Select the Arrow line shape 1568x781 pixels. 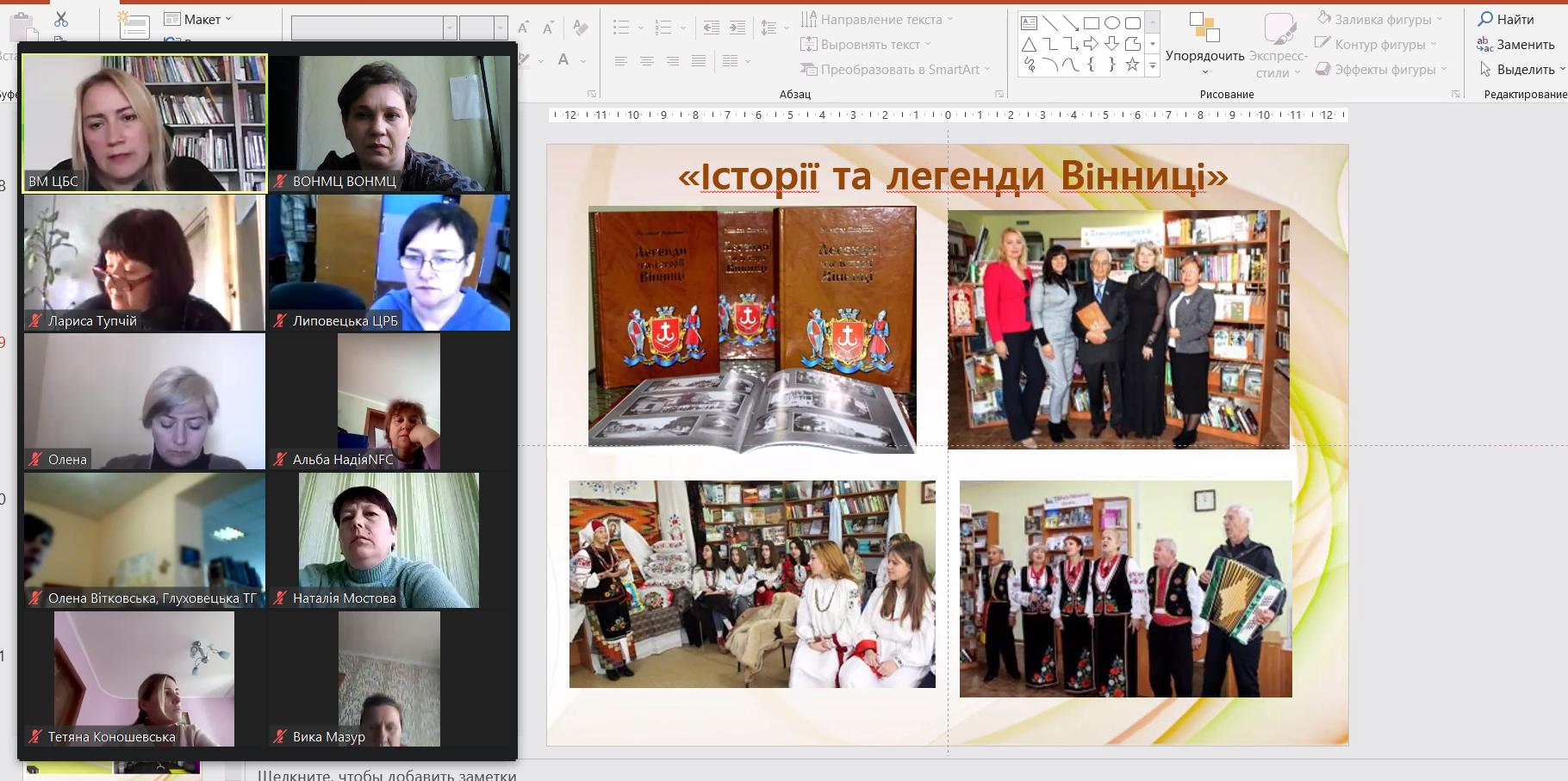pyautogui.click(x=1070, y=23)
